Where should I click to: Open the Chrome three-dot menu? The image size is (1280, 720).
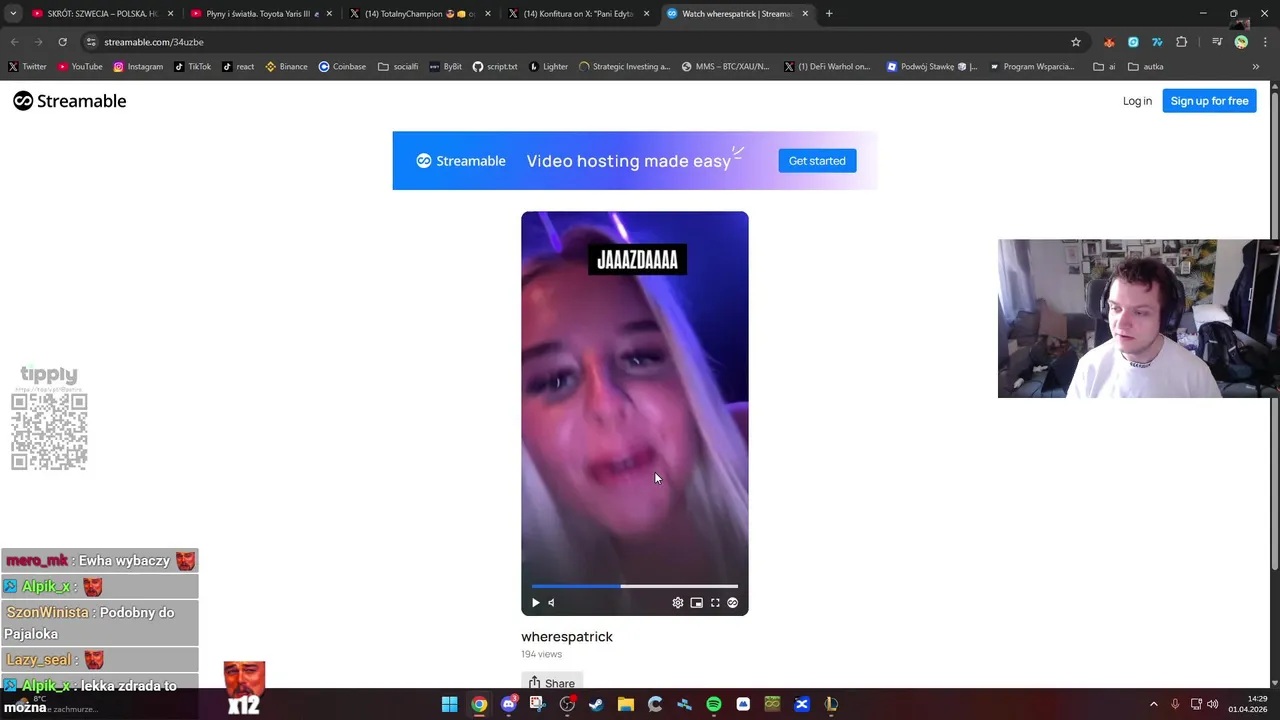(x=1265, y=42)
